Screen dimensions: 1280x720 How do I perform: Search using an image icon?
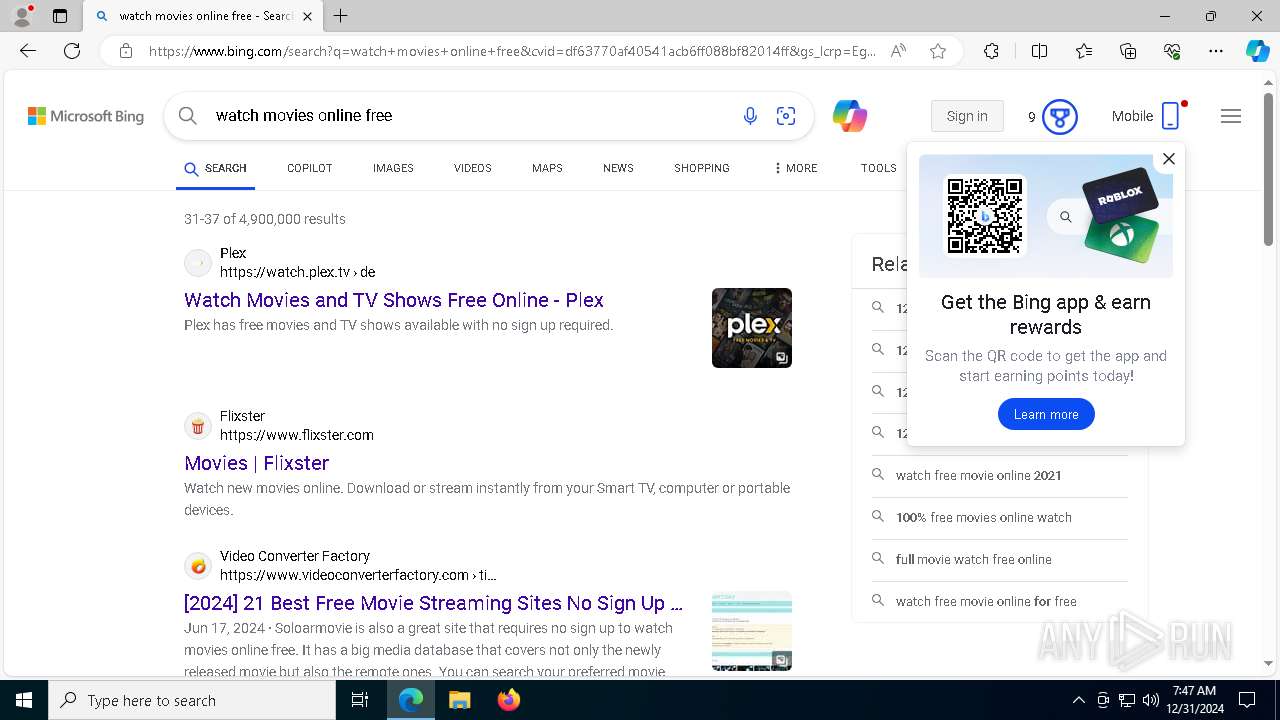(x=786, y=116)
